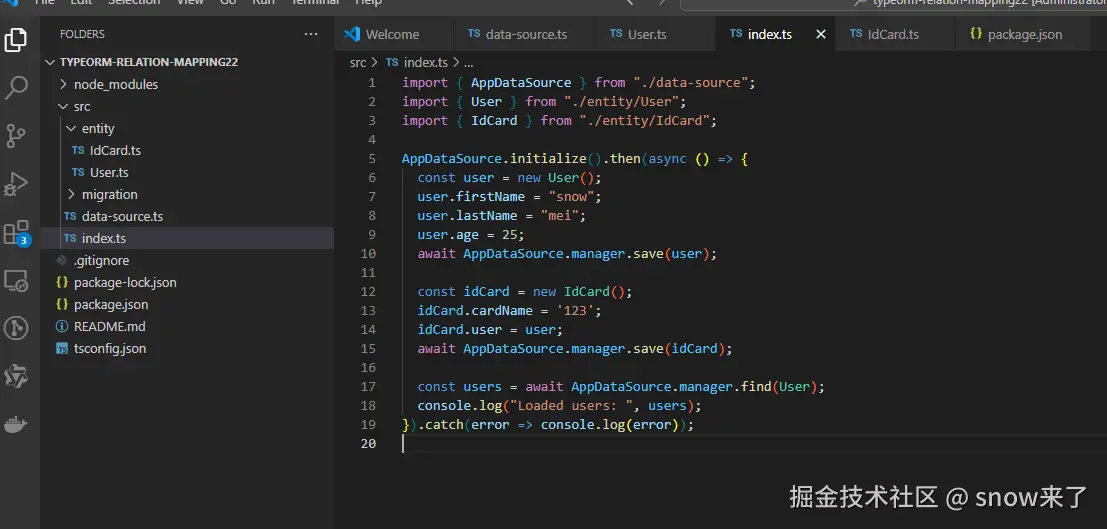1107x529 pixels.
Task: Click line number 17 in the gutter
Action: coord(368,387)
